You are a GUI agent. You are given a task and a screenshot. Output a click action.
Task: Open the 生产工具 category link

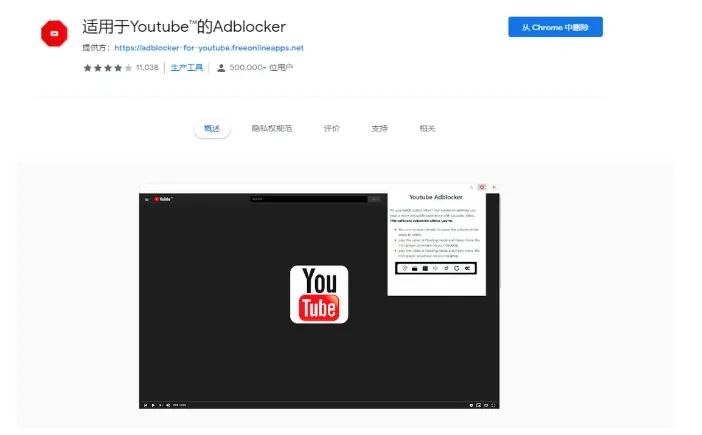[187, 68]
